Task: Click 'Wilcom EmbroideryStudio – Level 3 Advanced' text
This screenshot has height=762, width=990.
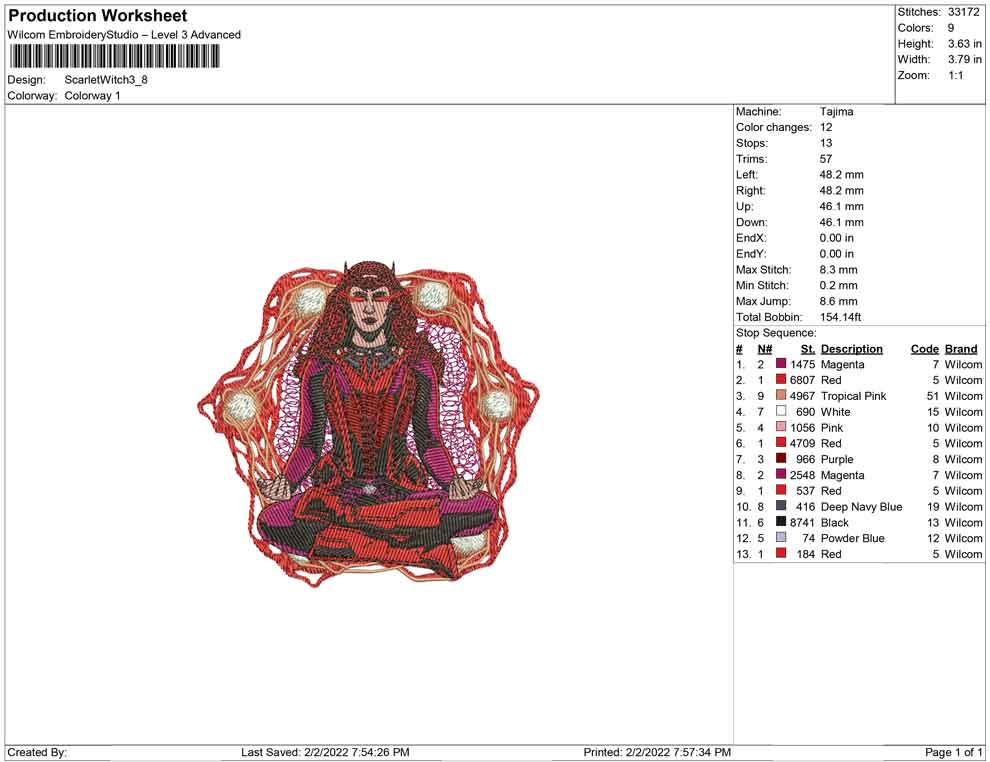Action: click(124, 35)
